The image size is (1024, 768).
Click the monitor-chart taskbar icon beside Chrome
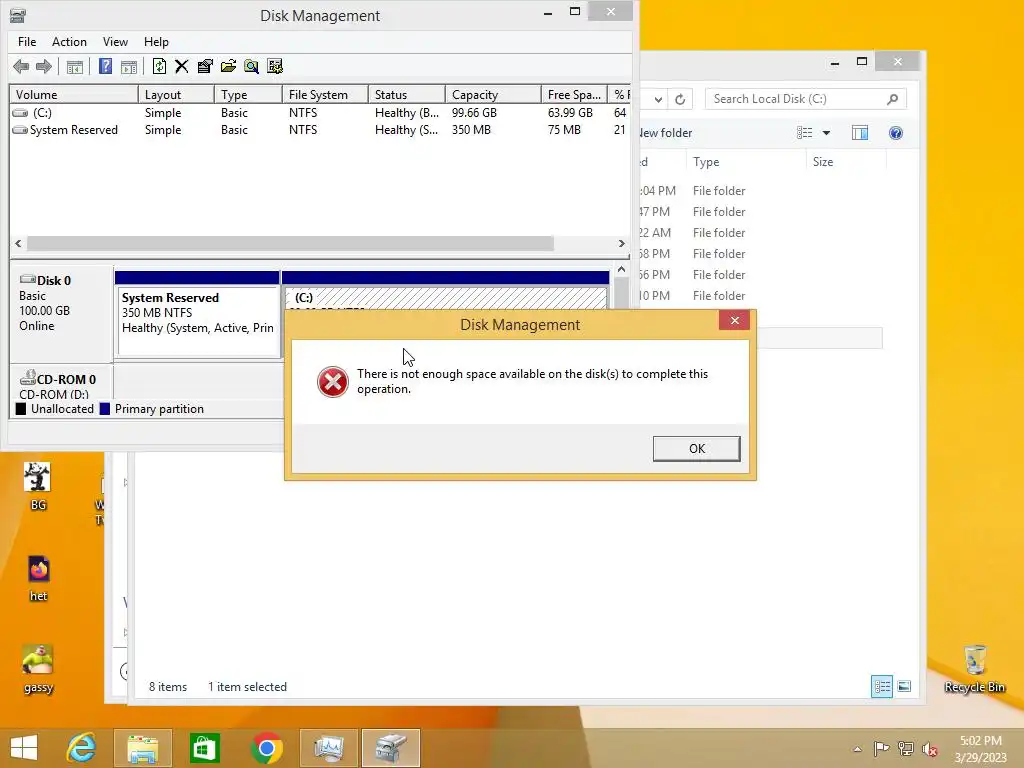coord(328,748)
